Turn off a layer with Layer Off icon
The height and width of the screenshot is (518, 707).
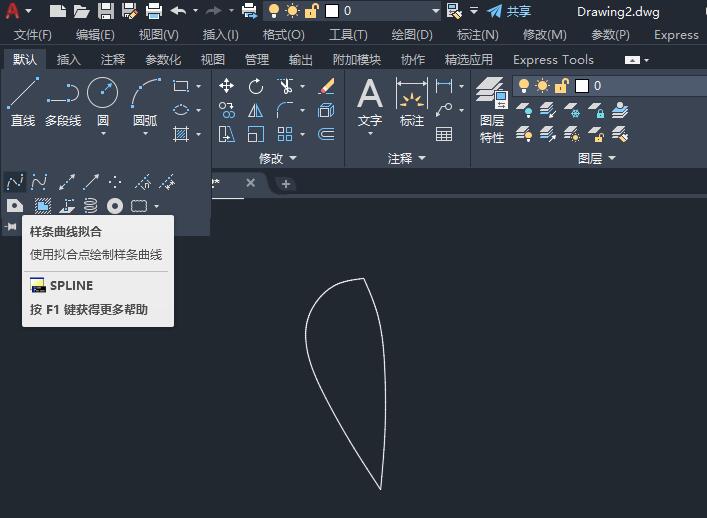tap(523, 110)
